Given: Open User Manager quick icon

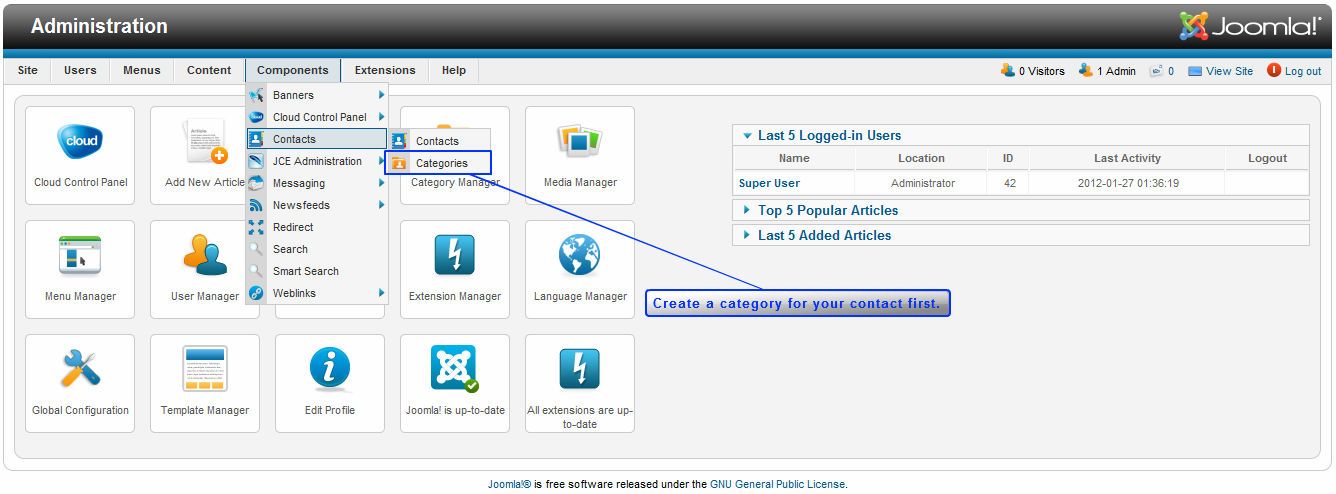Looking at the screenshot, I should 203,269.
